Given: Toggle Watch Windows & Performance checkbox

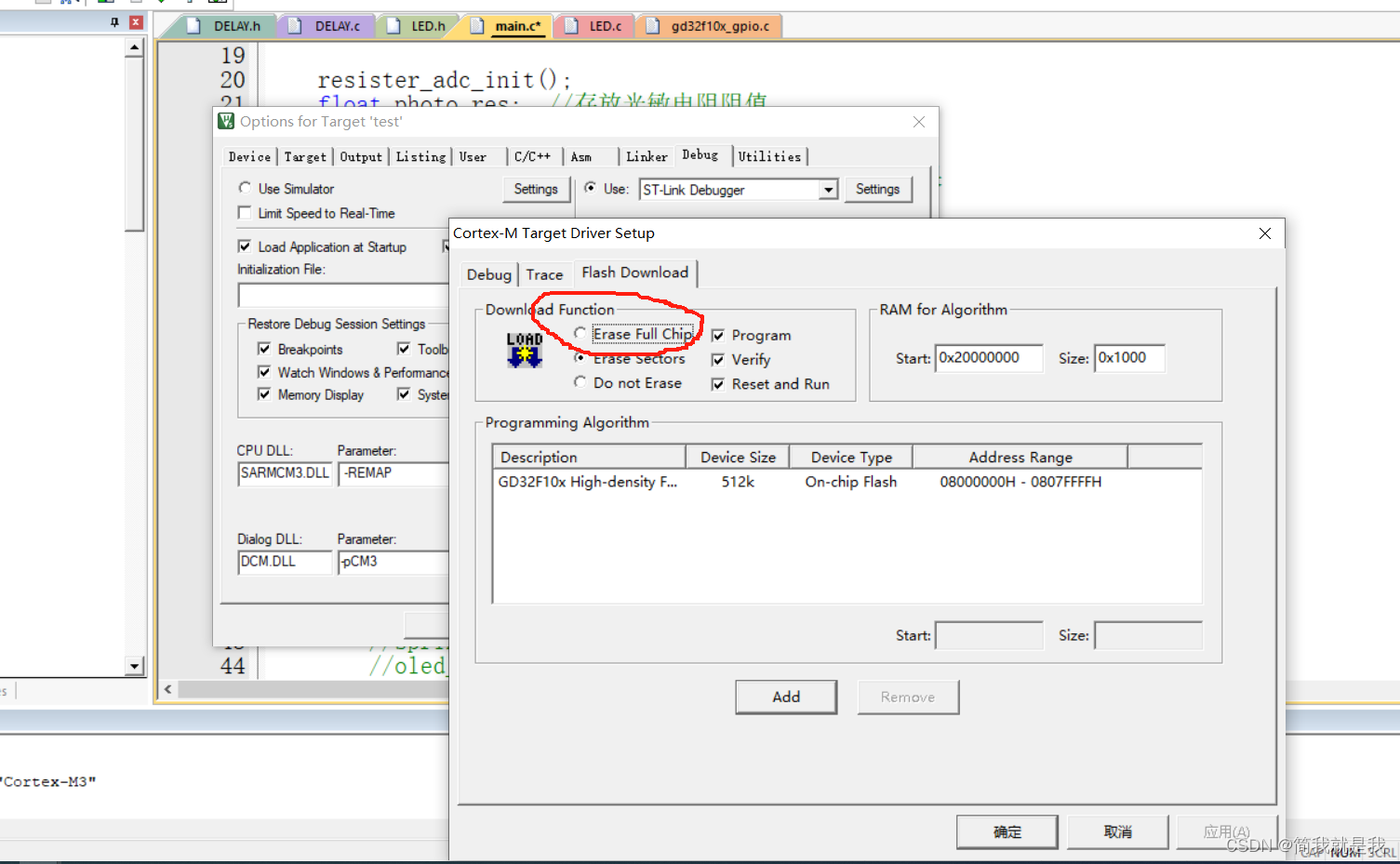Looking at the screenshot, I should 264,372.
